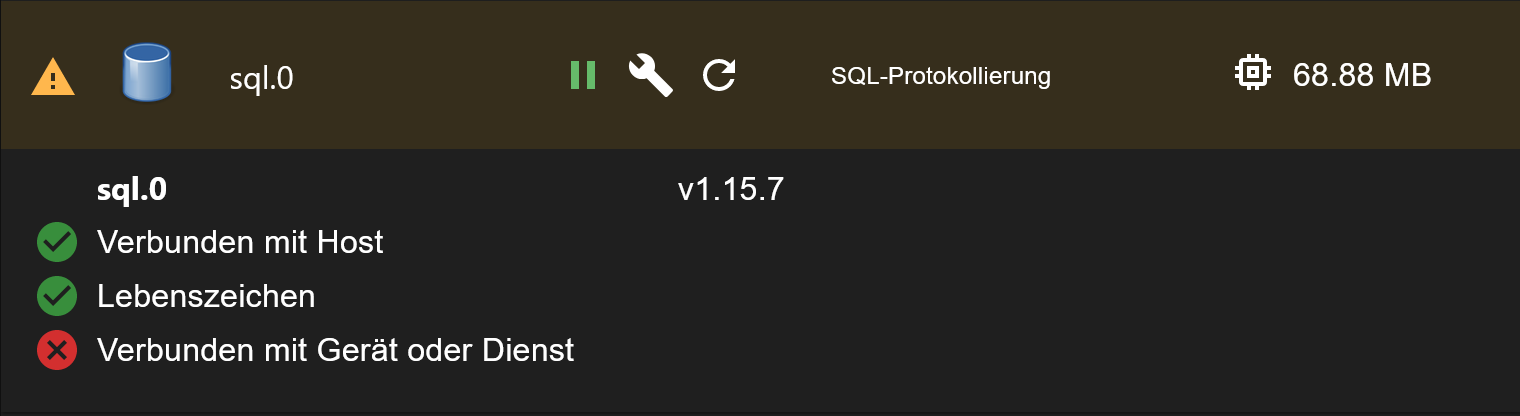This screenshot has height=416, width=1520.
Task: Select the sql.0 name in the header row
Action: tap(262, 78)
